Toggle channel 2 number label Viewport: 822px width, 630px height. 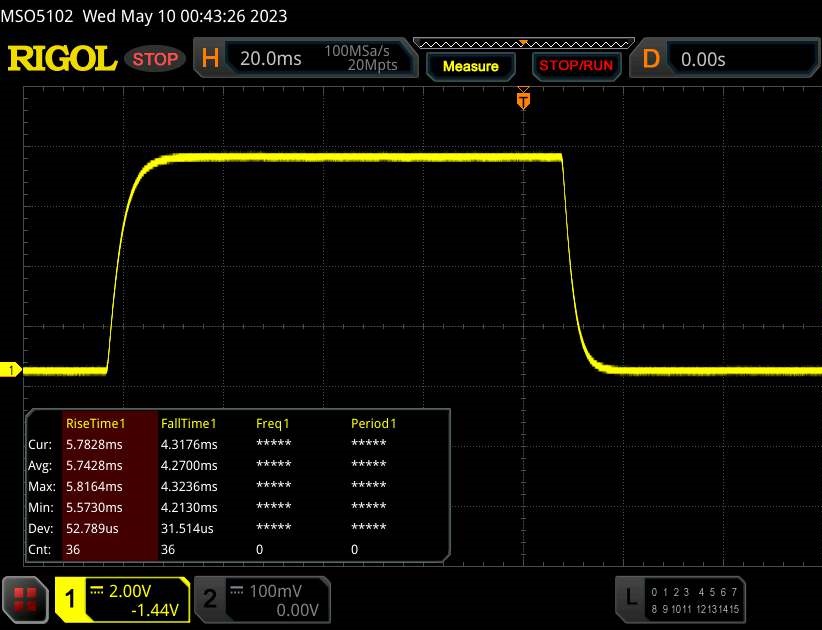point(210,599)
